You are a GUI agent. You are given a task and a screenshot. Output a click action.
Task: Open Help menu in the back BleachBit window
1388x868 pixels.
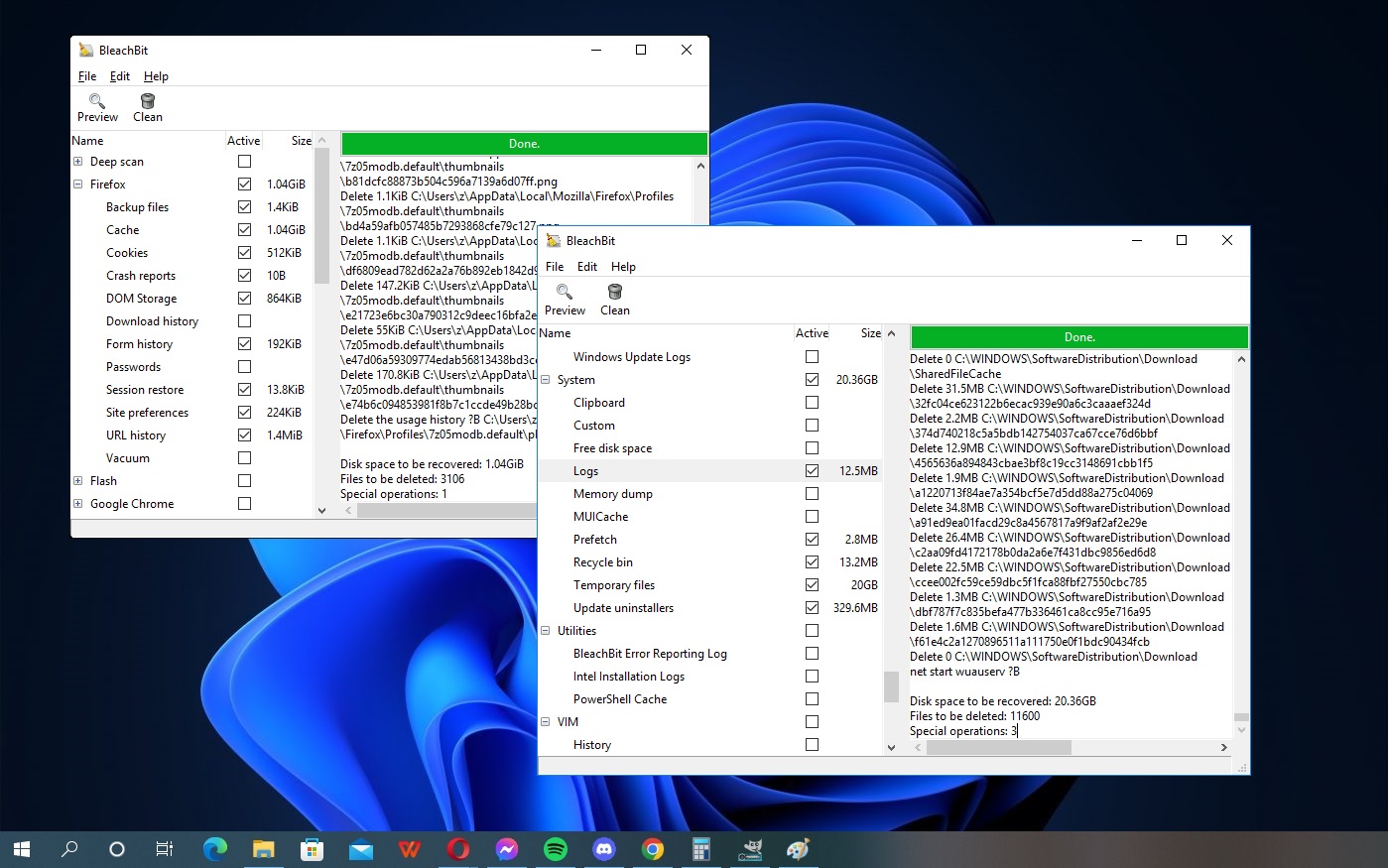pos(156,76)
